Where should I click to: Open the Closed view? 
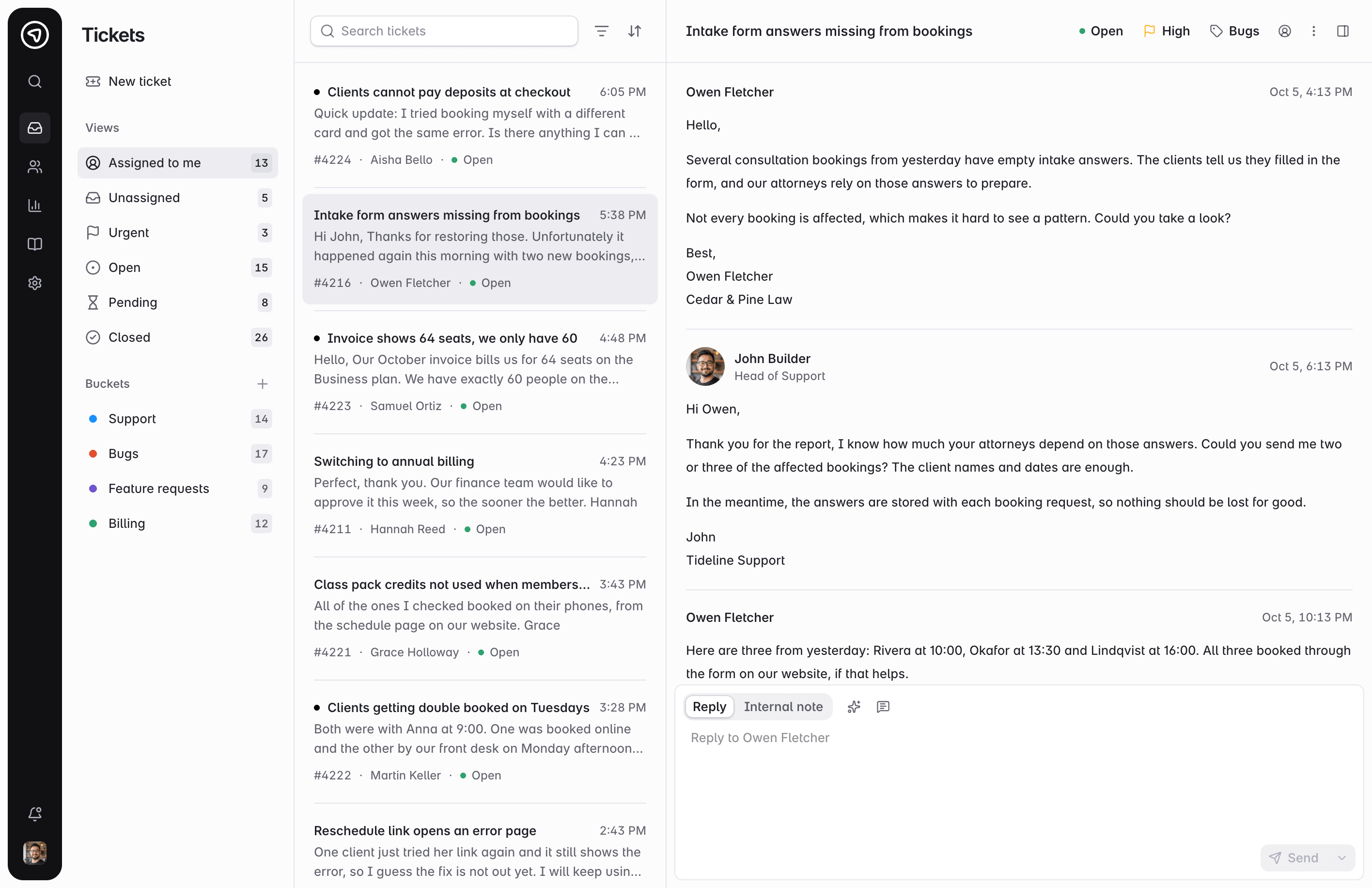(x=177, y=337)
